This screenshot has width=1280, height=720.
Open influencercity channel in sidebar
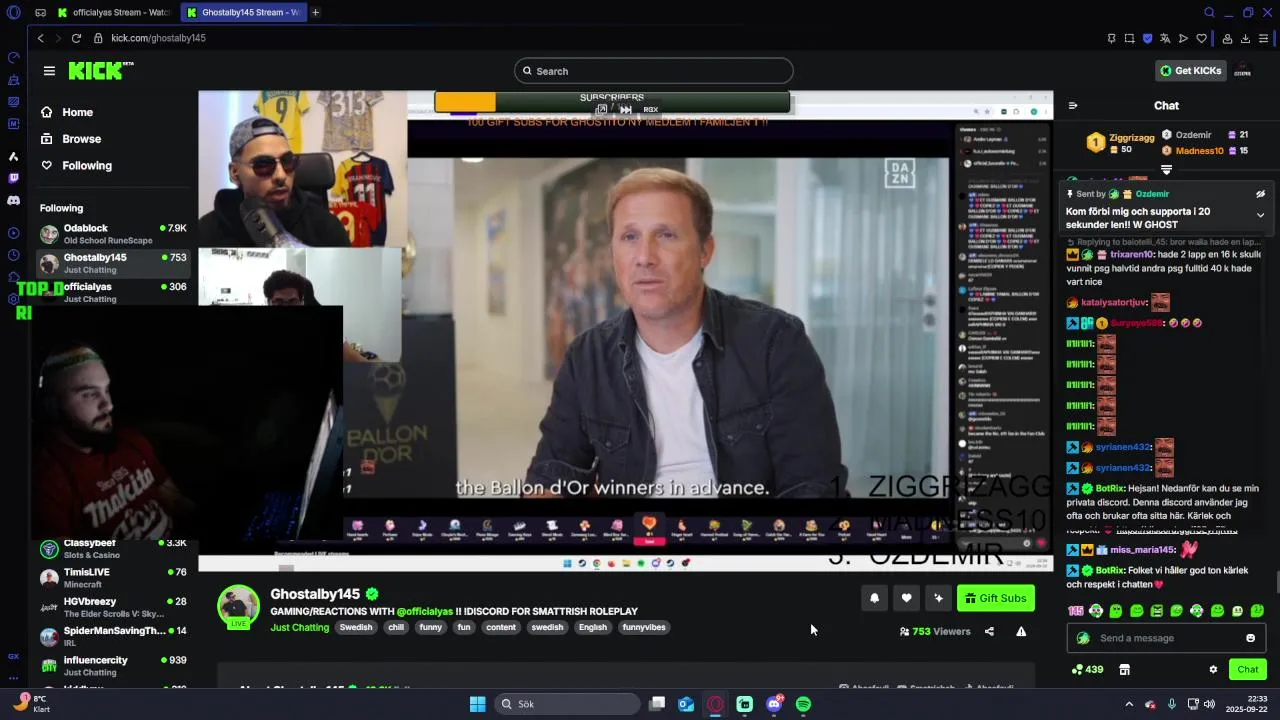113,665
